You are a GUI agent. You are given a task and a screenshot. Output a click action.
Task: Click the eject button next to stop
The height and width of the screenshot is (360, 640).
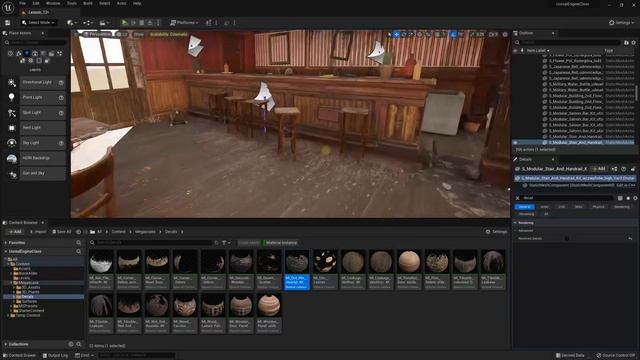point(150,23)
